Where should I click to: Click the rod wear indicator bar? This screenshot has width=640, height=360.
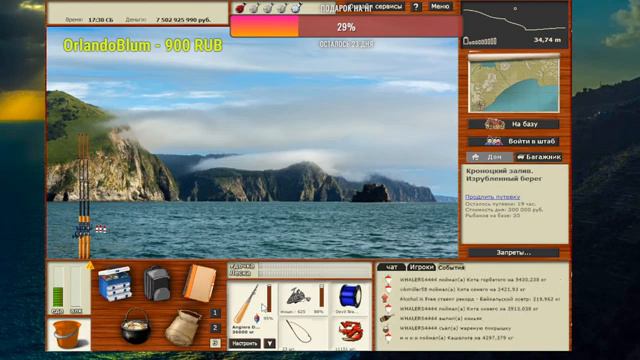269,298
